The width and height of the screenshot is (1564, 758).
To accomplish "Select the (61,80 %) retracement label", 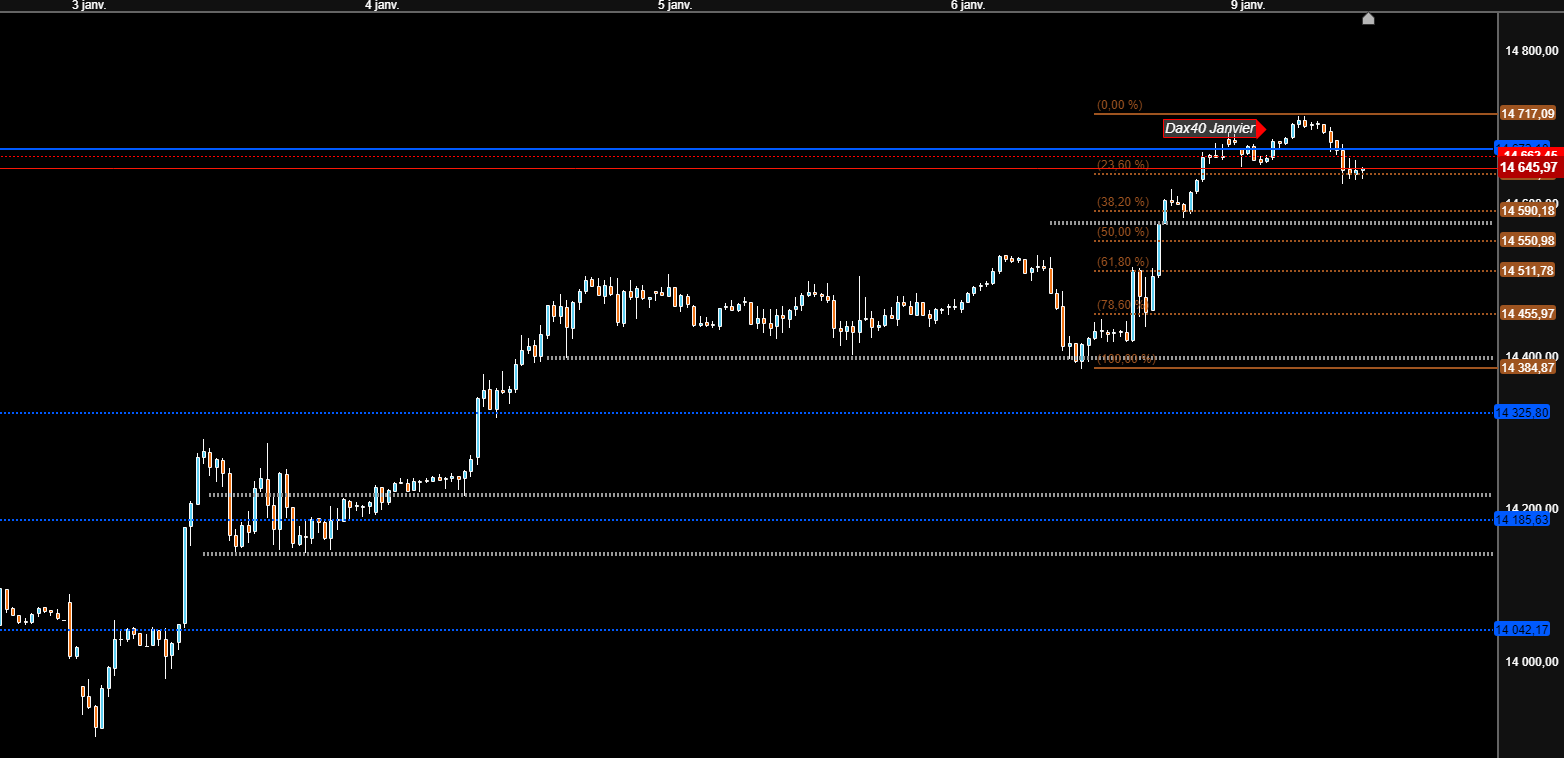I will click(1123, 262).
